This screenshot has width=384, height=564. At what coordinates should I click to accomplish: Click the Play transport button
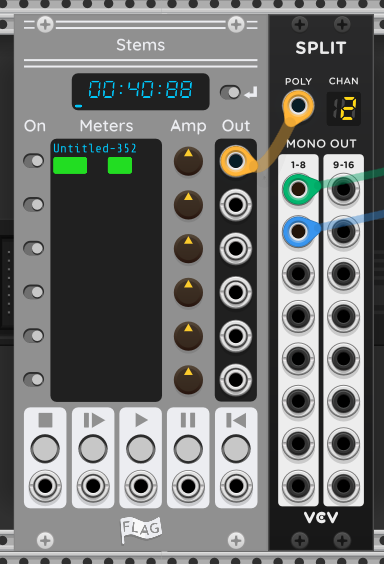141,449
